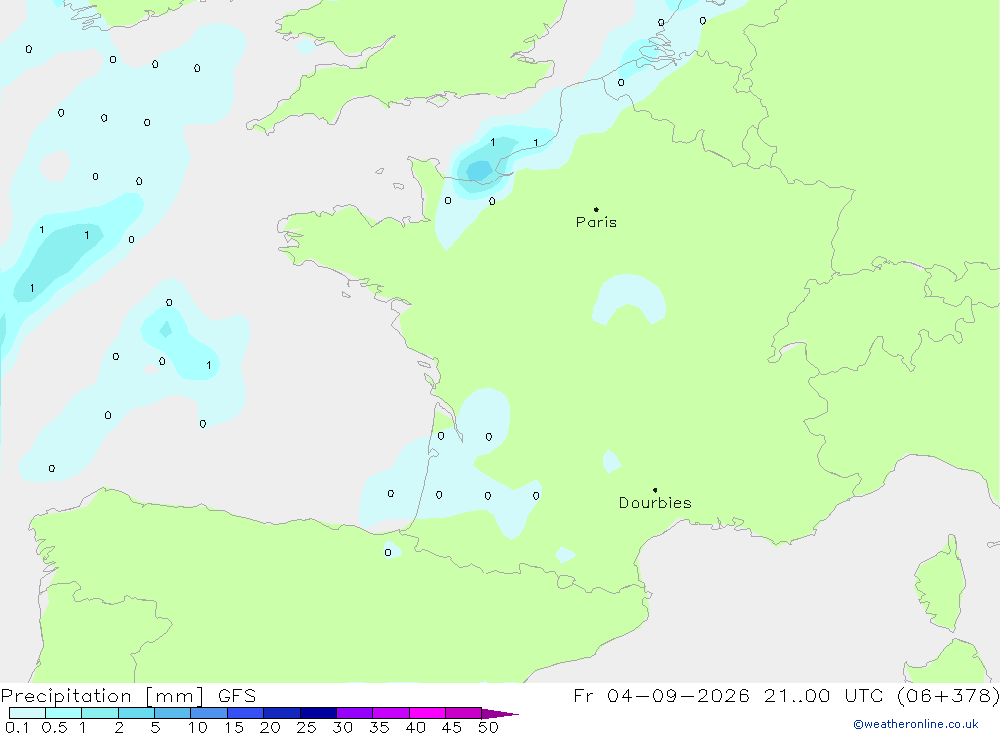Click the forecast date 'Fr 04-09-2026'
Image resolution: width=1000 pixels, height=733 pixels.
pyautogui.click(x=661, y=696)
